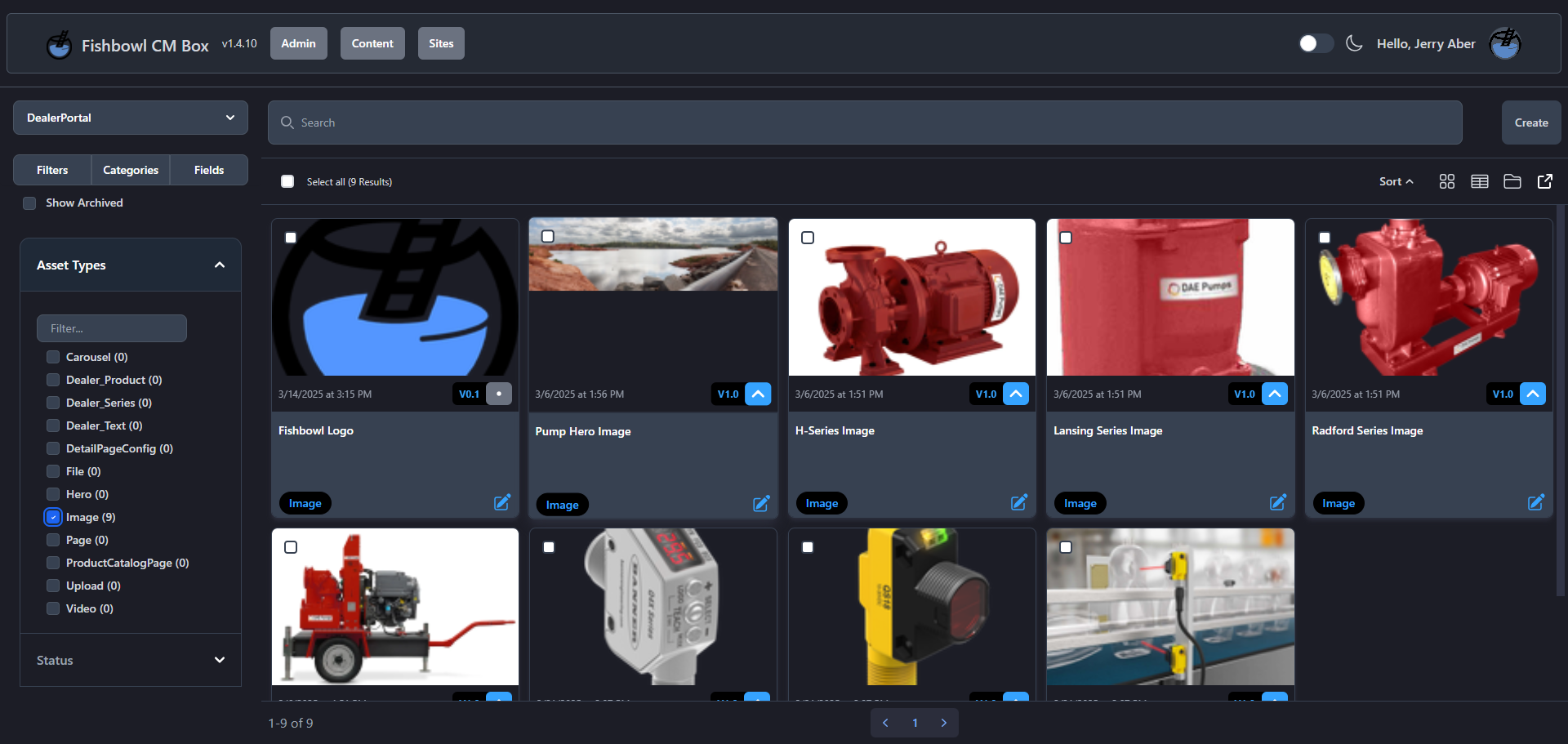The image size is (1568, 744).
Task: Switch to table list view icon
Action: tap(1479, 181)
